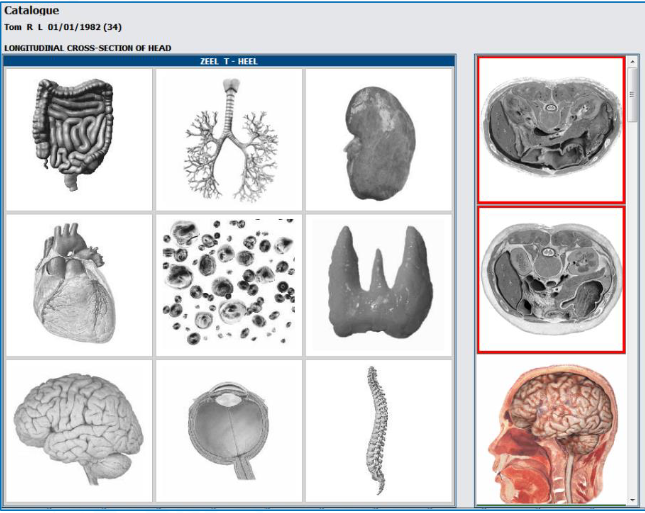Select the brain organ image
The width and height of the screenshot is (645, 513).
[x=79, y=431]
